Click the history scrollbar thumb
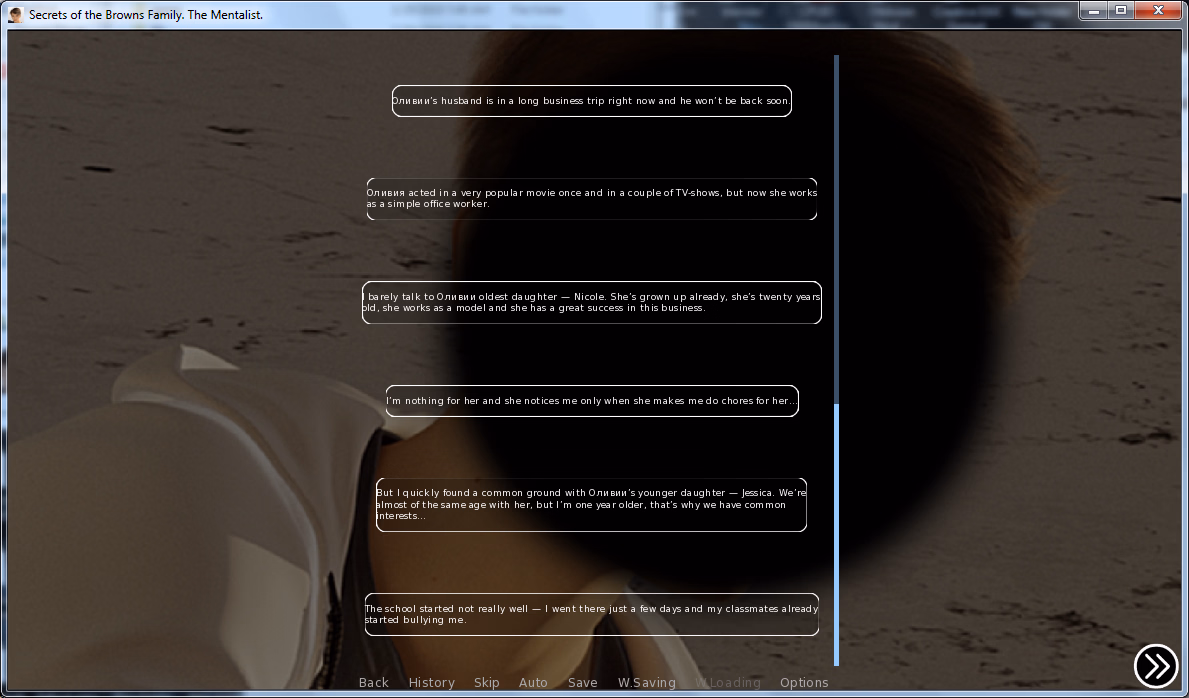 pos(836,534)
